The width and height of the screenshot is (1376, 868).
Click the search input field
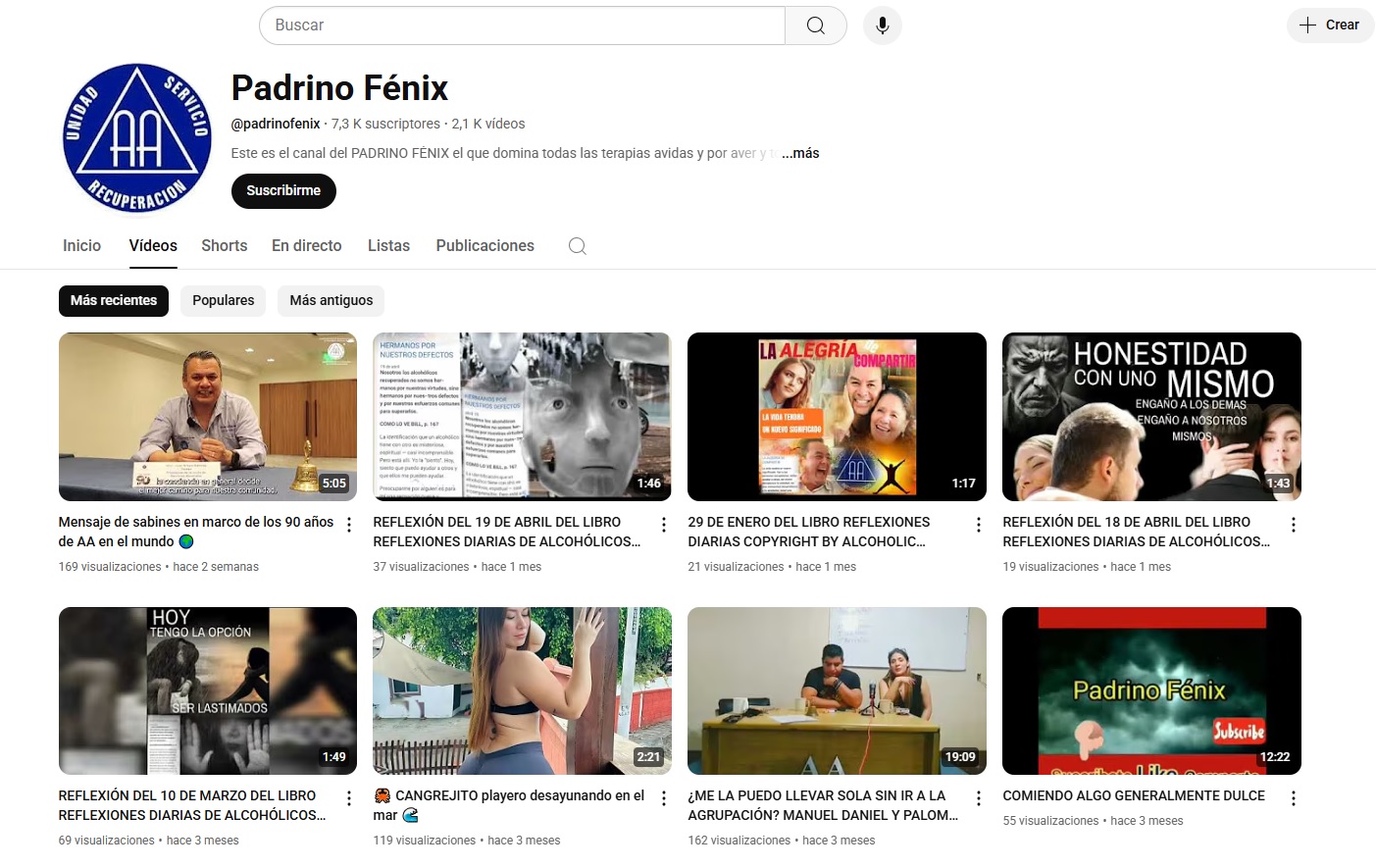click(x=520, y=25)
